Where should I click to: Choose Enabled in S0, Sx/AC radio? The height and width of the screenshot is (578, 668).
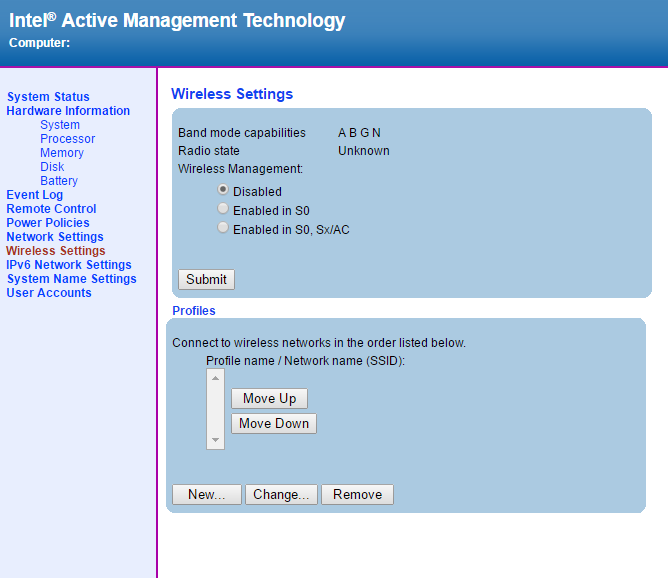coord(223,228)
